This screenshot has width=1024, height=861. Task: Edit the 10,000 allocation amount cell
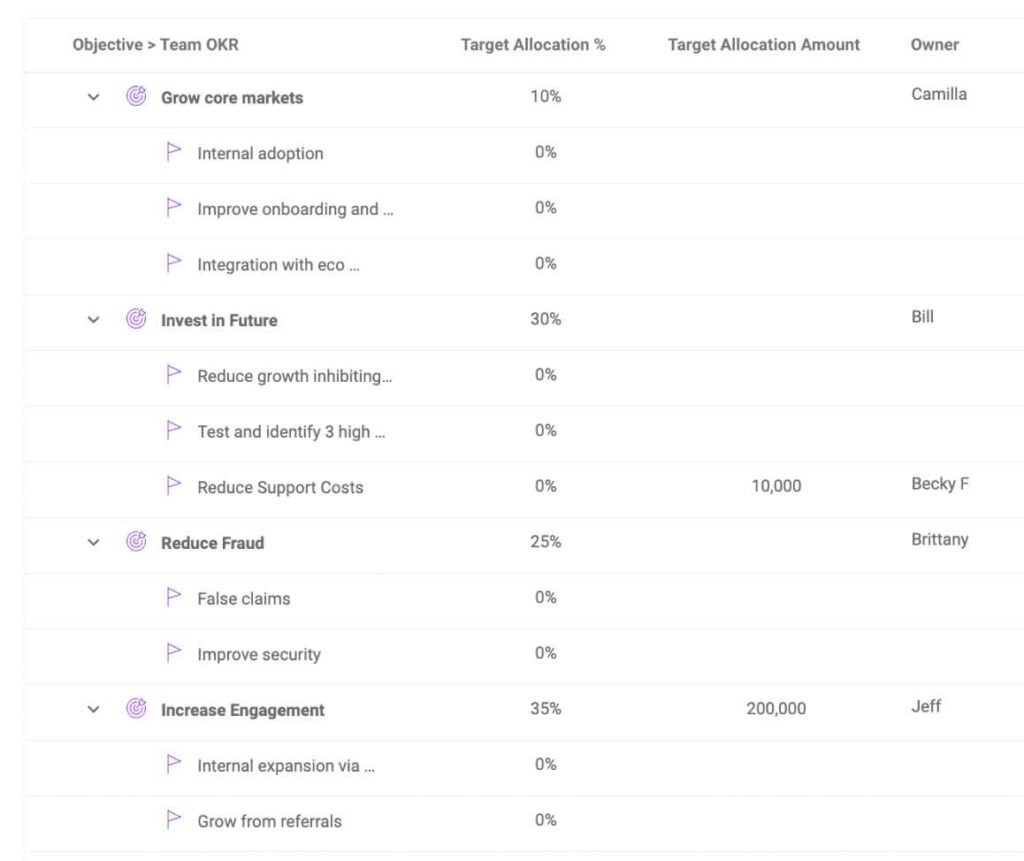776,486
